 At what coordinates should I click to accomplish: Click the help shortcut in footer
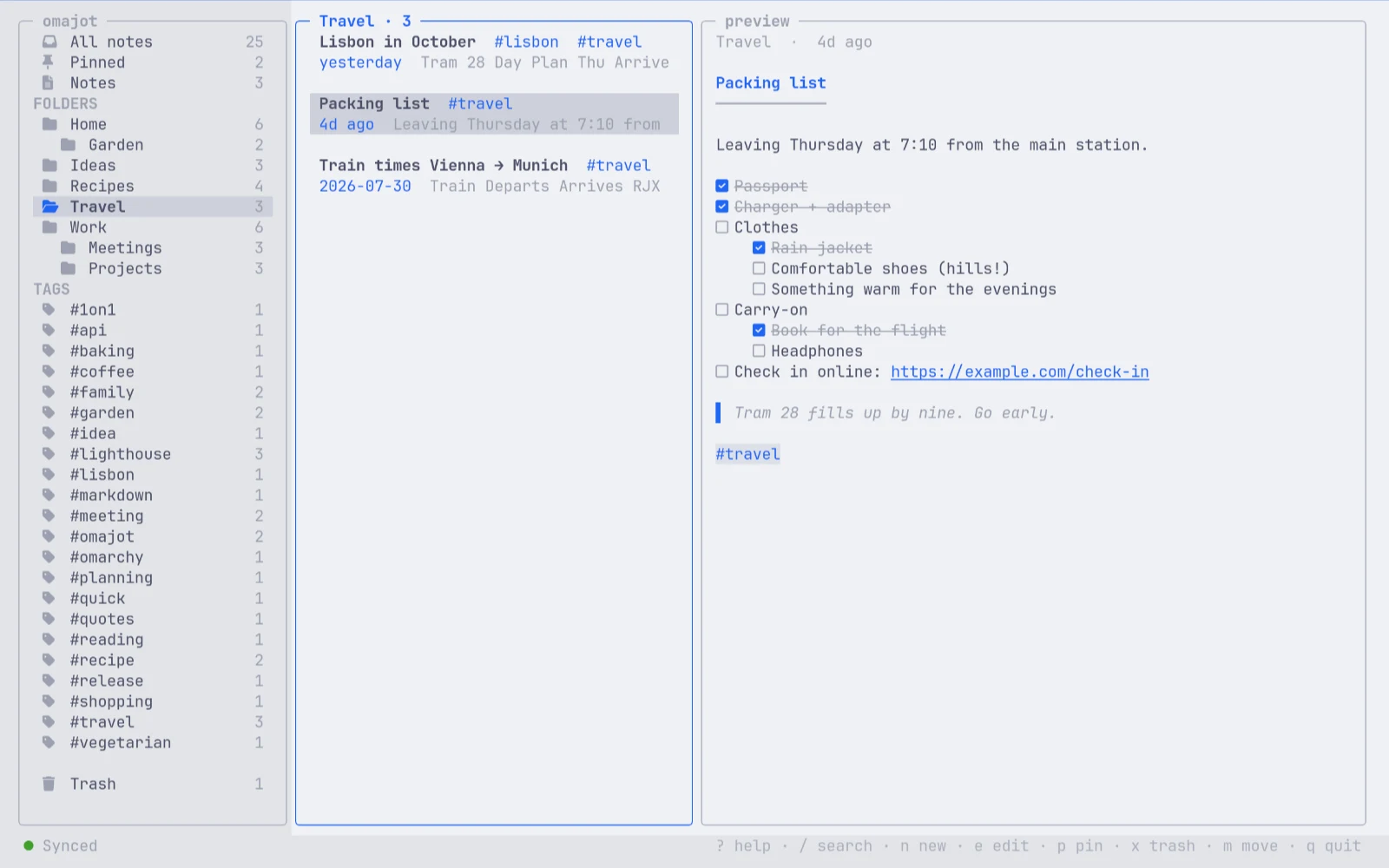[743, 845]
